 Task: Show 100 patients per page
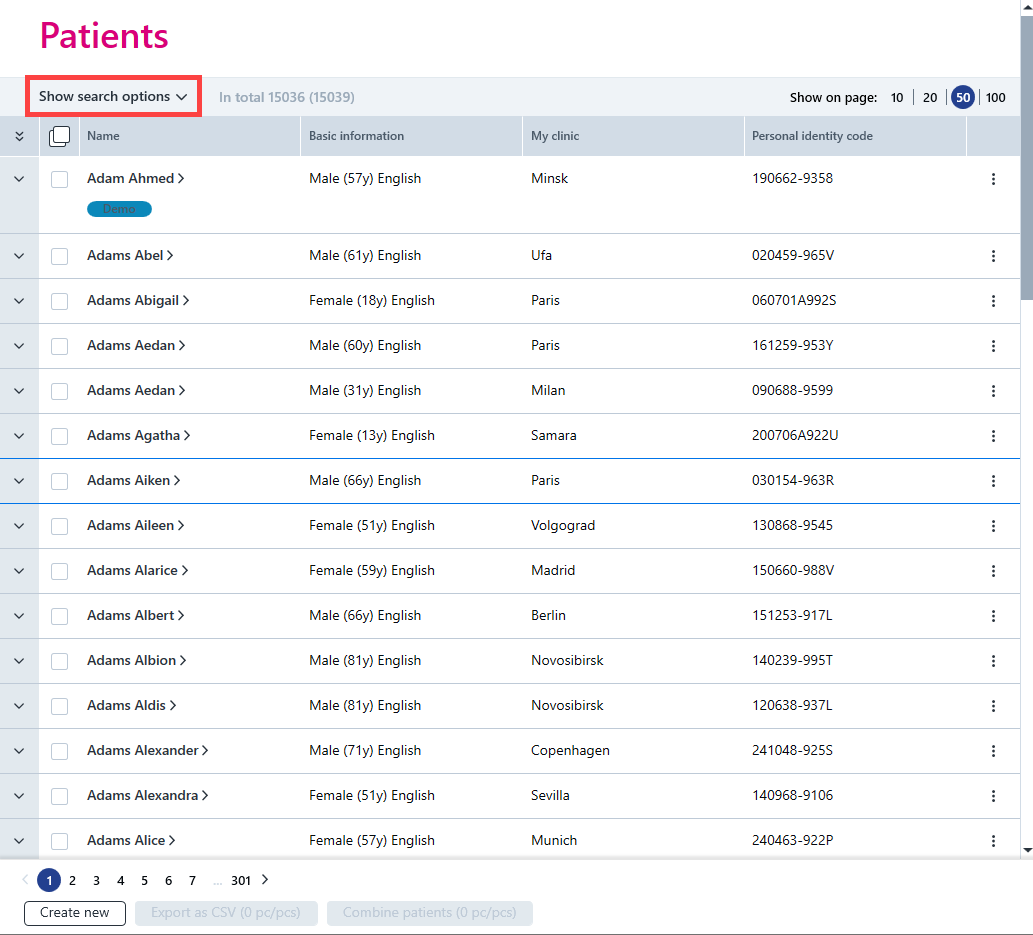995,98
